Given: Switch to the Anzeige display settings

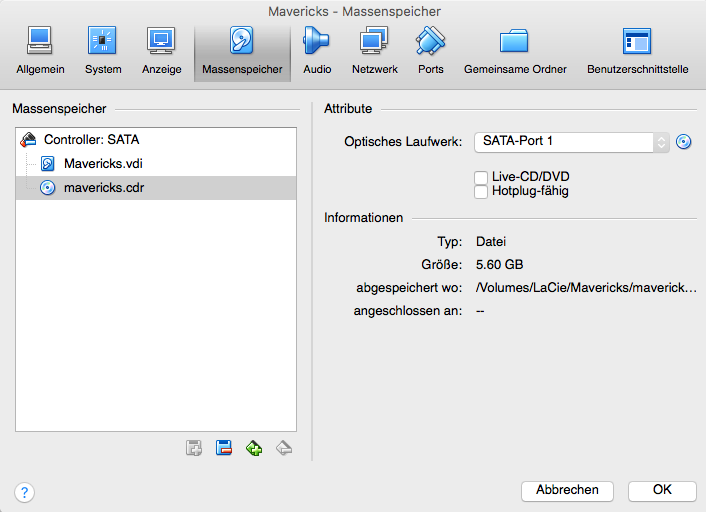Looking at the screenshot, I should tap(161, 51).
